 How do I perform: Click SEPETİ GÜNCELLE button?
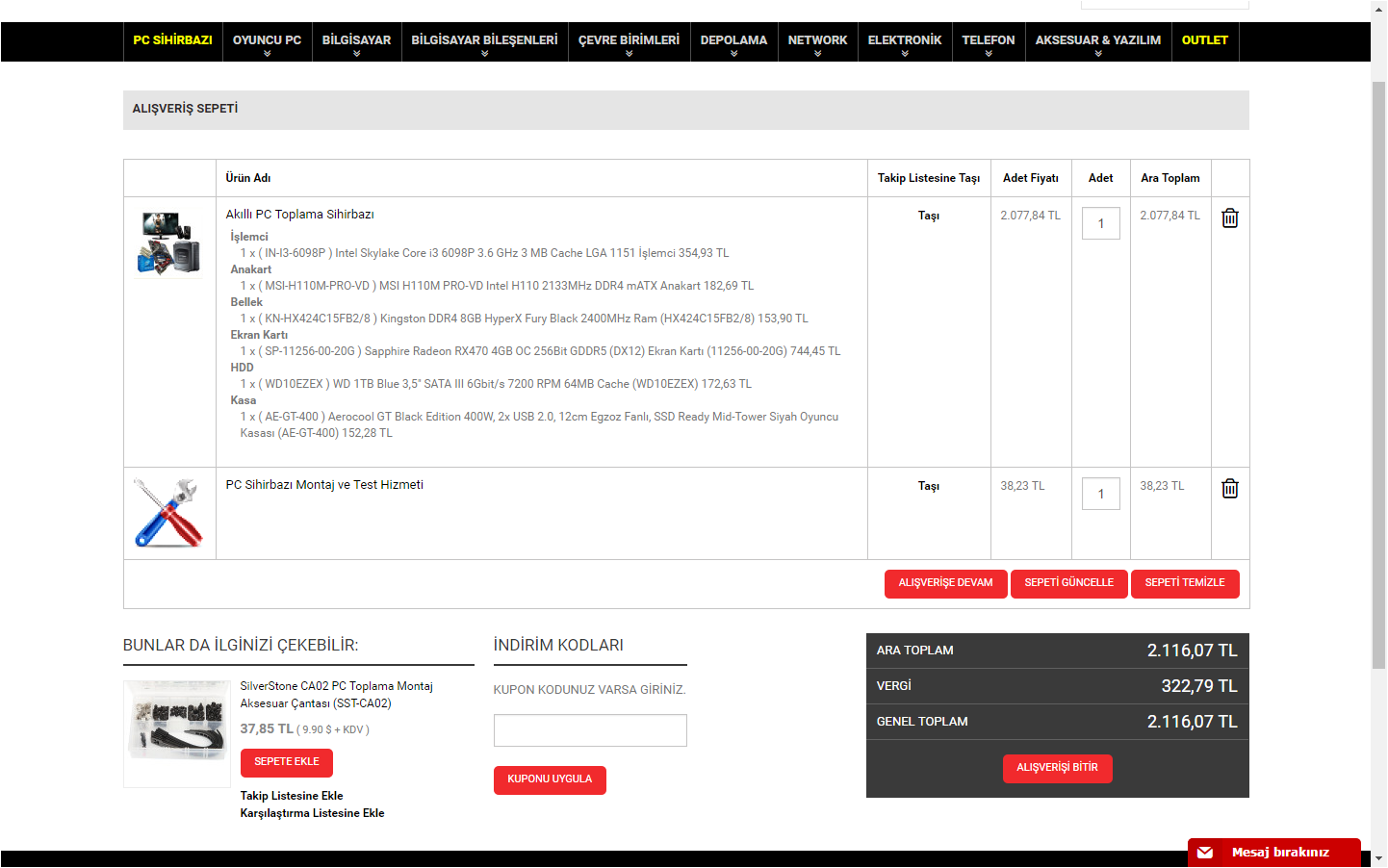click(1069, 583)
